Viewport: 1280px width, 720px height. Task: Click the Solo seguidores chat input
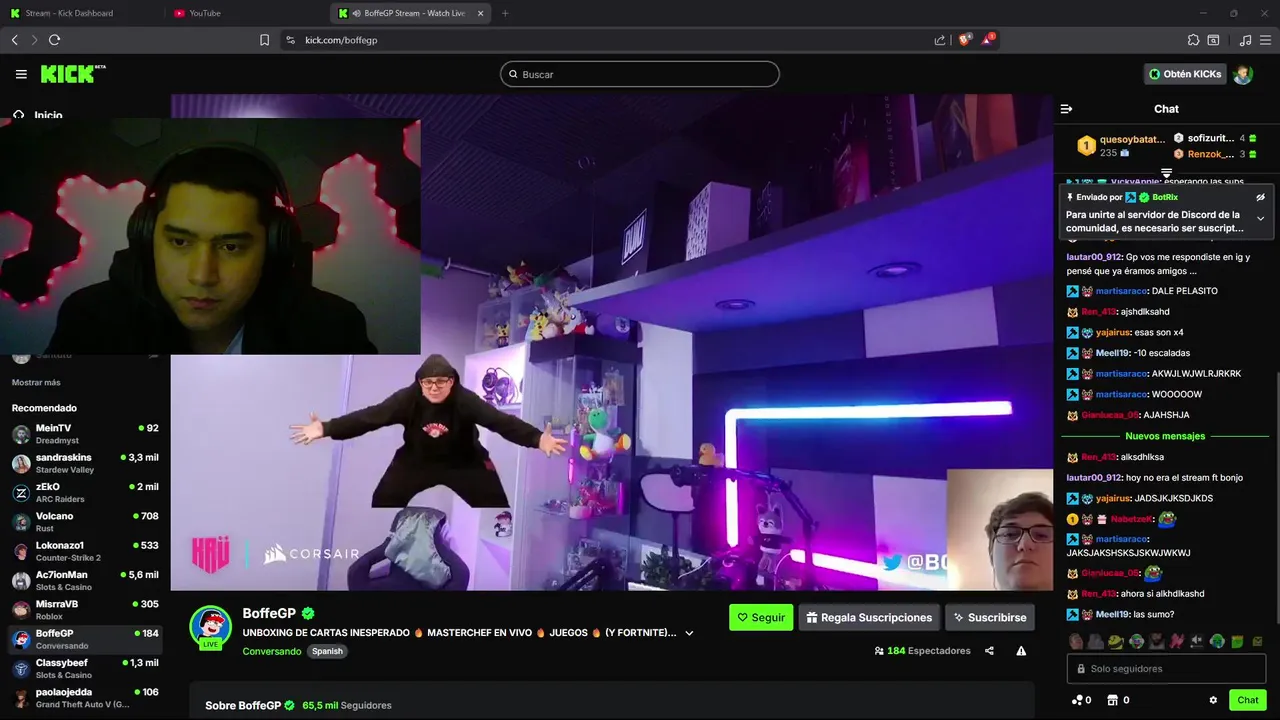pos(1166,669)
